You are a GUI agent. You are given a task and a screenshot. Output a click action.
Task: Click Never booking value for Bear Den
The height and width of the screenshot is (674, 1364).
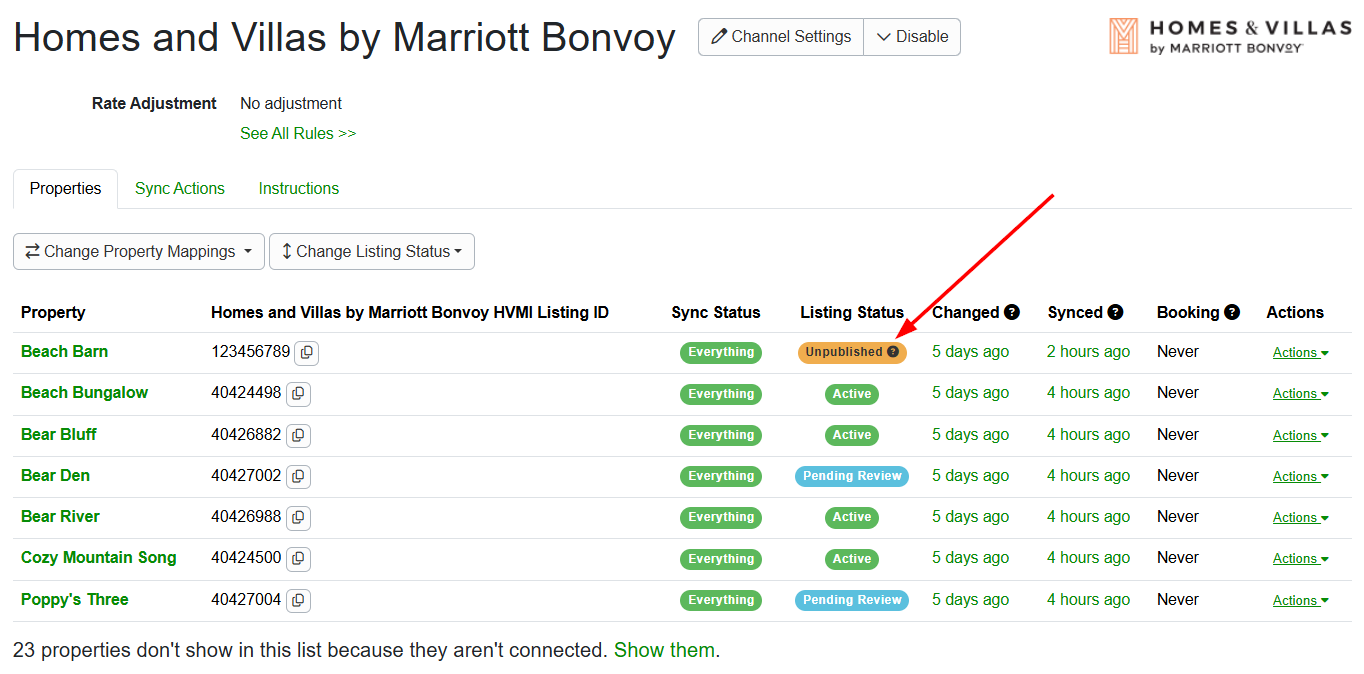1178,476
